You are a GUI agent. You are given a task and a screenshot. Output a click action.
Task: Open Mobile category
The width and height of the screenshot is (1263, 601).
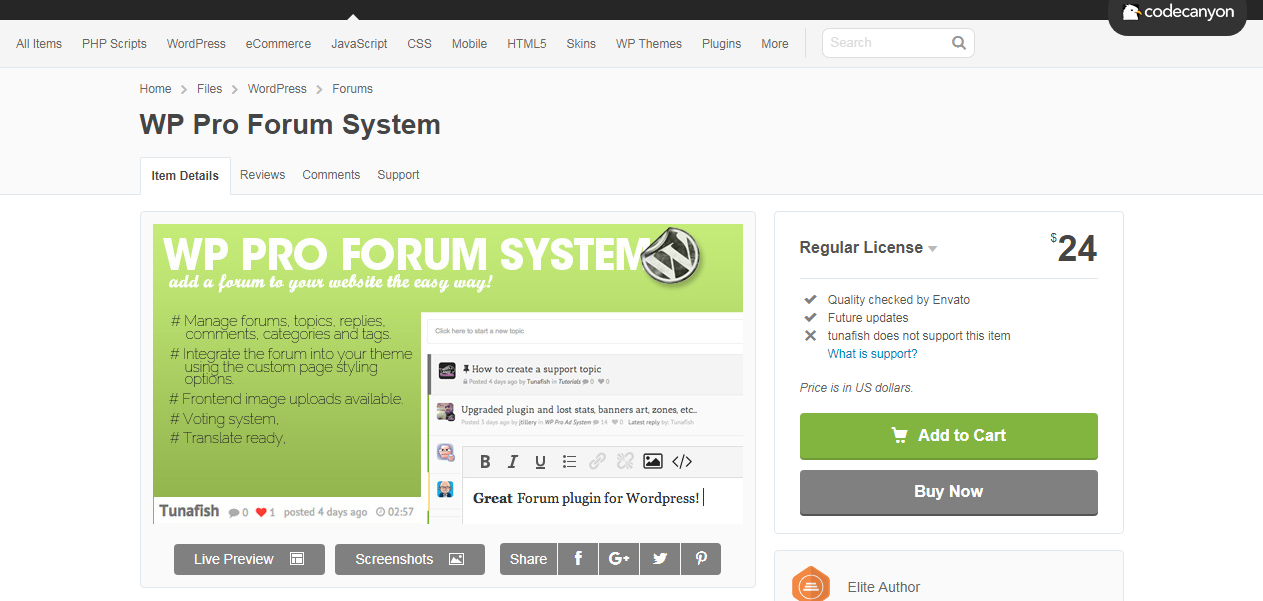click(x=469, y=44)
